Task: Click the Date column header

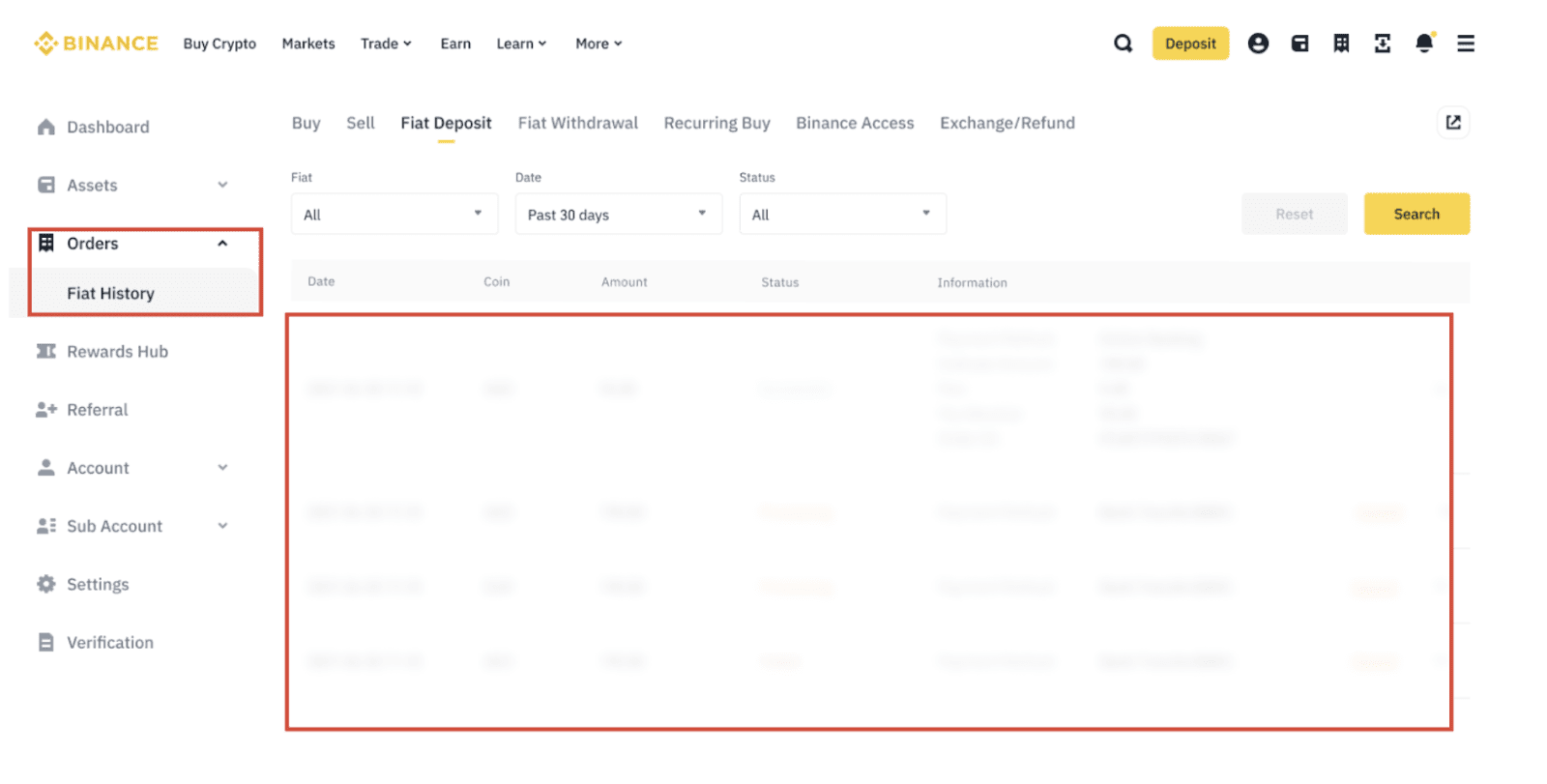Action: tap(321, 281)
